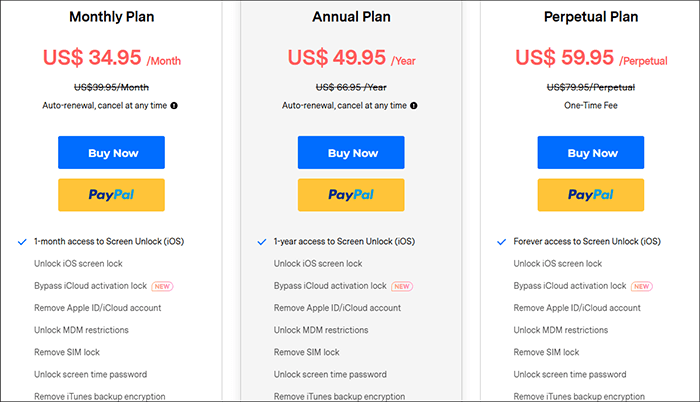Click NEW badge in Perpetual Plan list

[642, 286]
